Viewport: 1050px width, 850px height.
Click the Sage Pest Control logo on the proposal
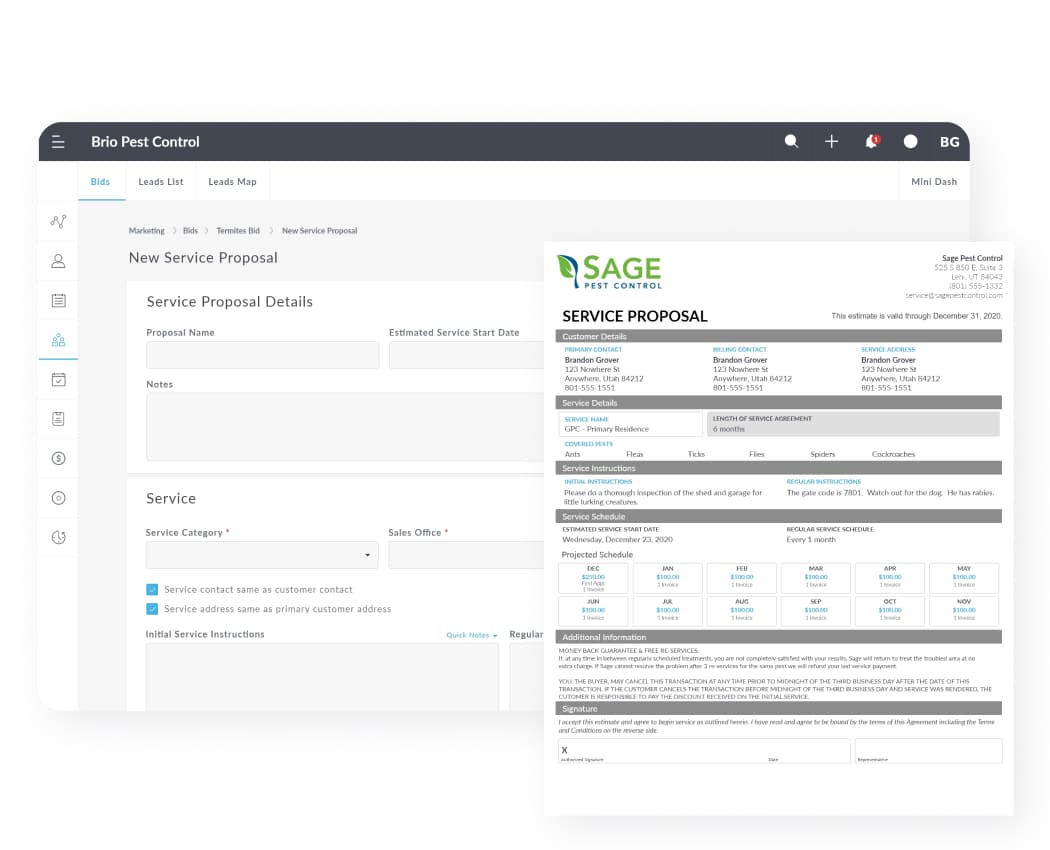pos(609,271)
